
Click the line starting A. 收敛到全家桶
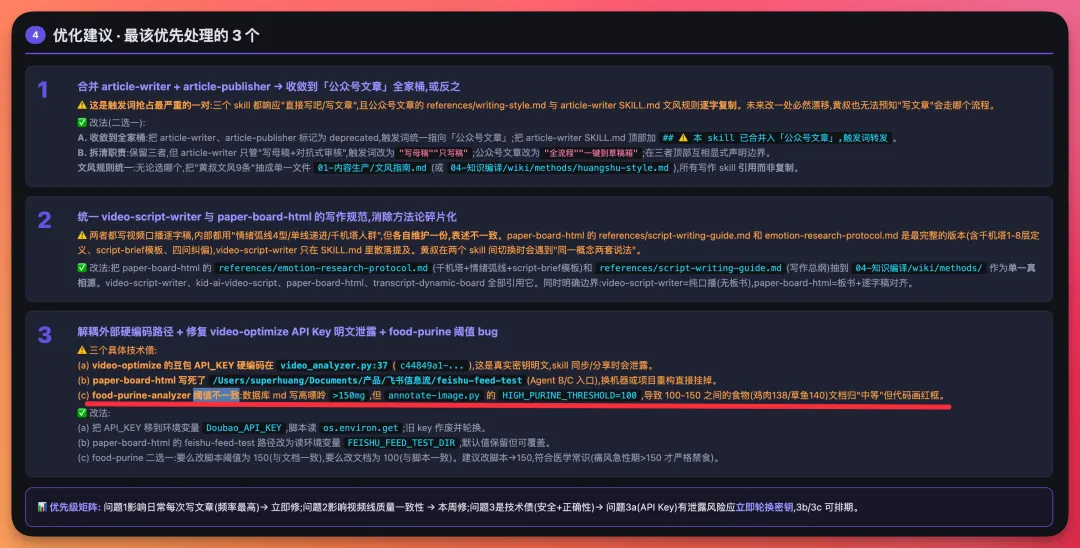tap(488, 138)
